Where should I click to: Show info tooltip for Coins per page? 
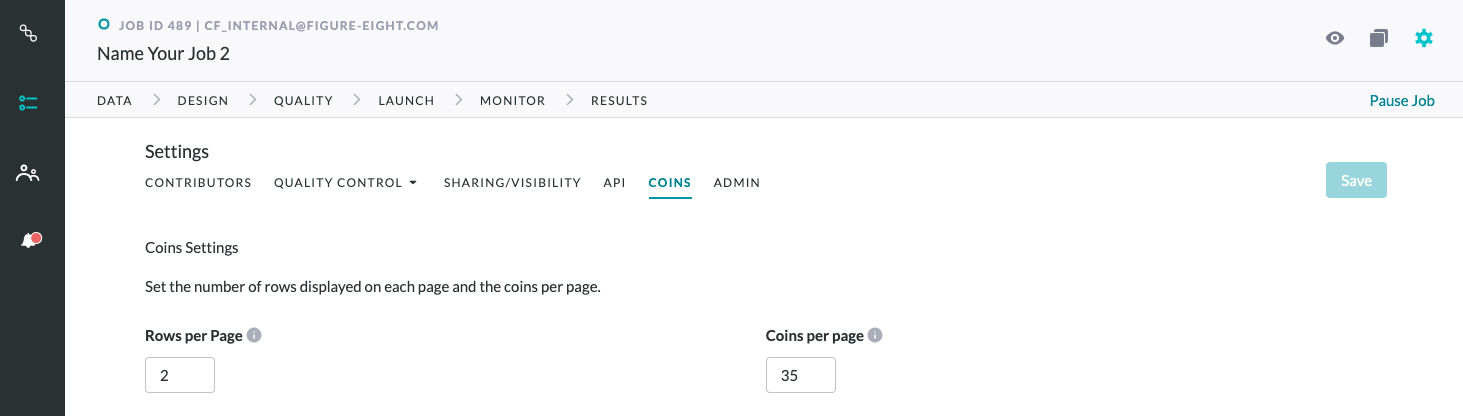875,335
